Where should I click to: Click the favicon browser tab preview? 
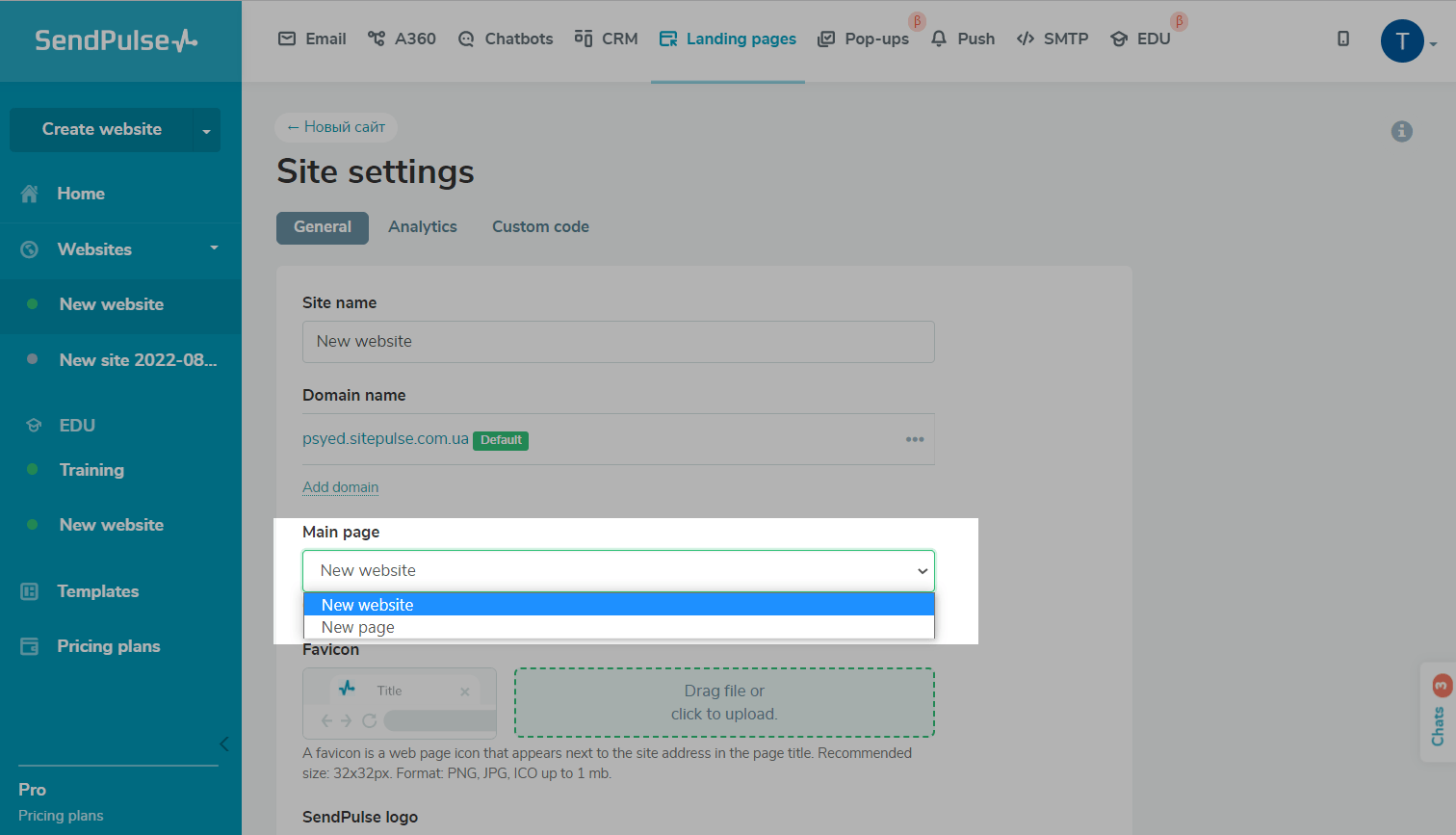(x=400, y=704)
